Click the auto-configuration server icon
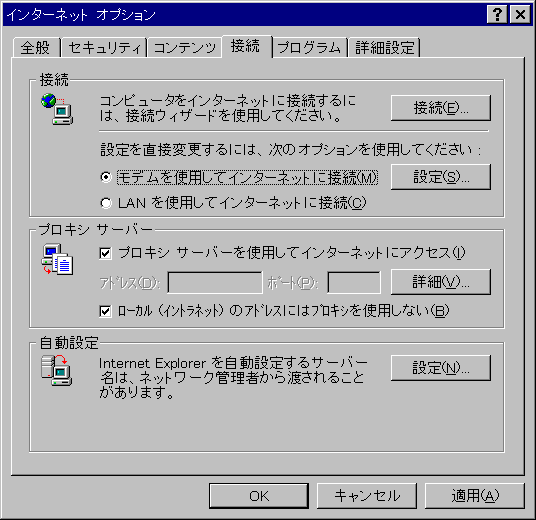536x520 pixels. (x=57, y=370)
